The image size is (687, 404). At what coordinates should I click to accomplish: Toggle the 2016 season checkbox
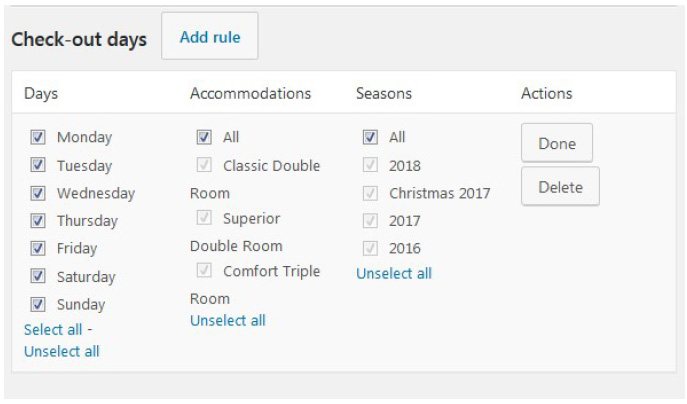tap(370, 249)
